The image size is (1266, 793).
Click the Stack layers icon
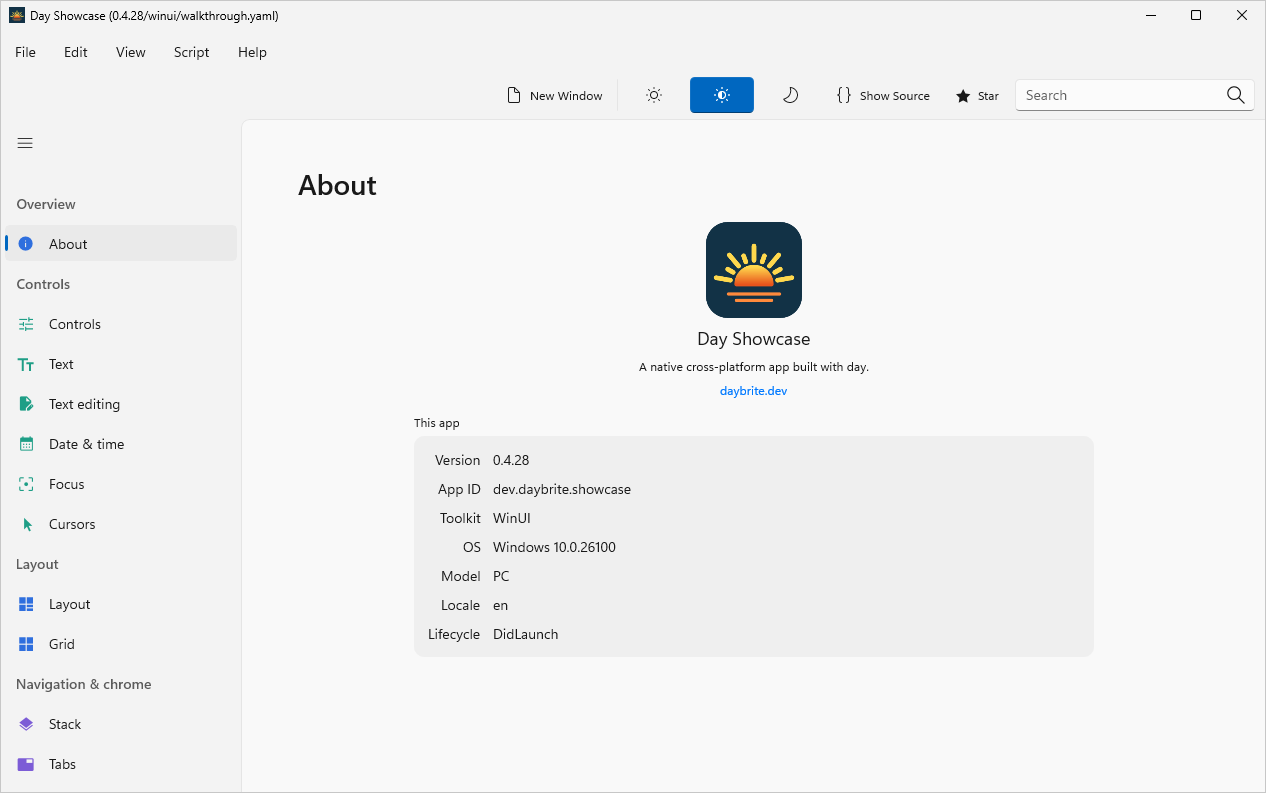[x=26, y=724]
